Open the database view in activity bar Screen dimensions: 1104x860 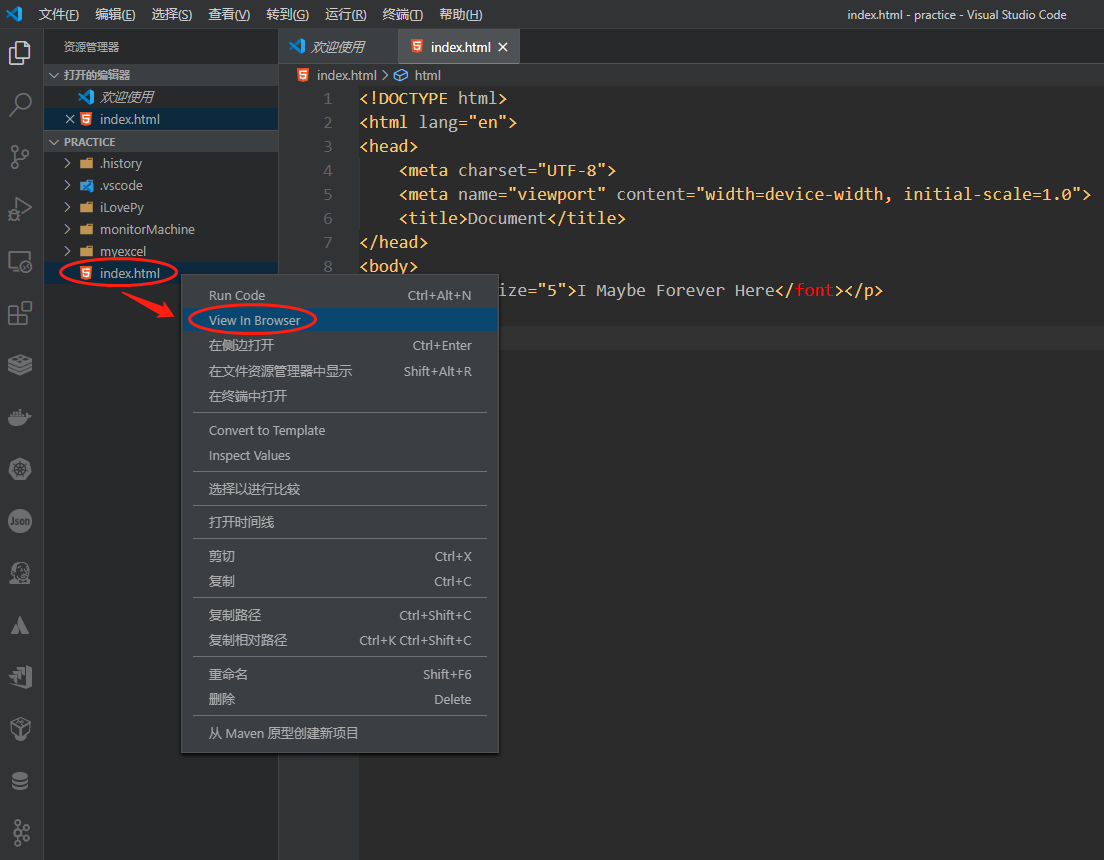tap(20, 781)
